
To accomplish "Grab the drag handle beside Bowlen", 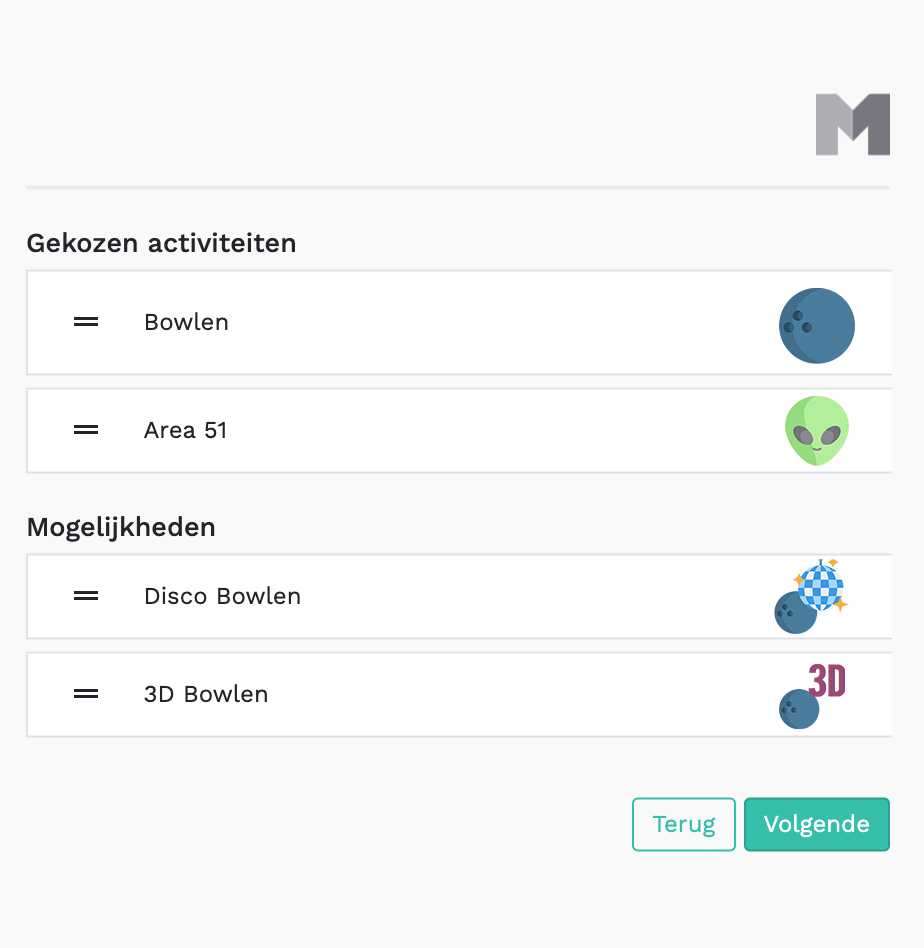I will (x=86, y=322).
